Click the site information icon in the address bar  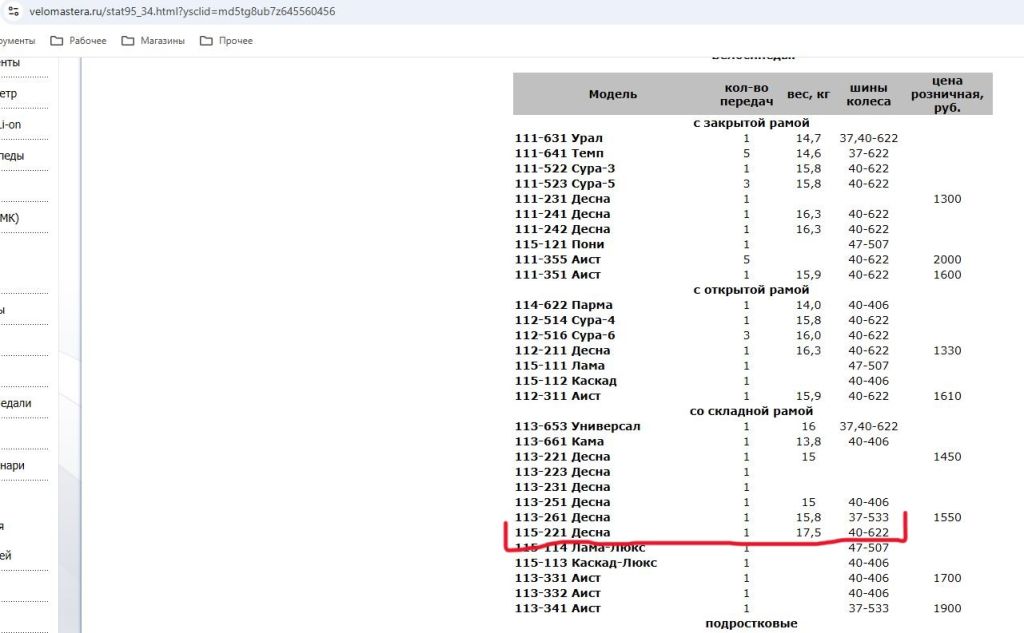point(13,11)
